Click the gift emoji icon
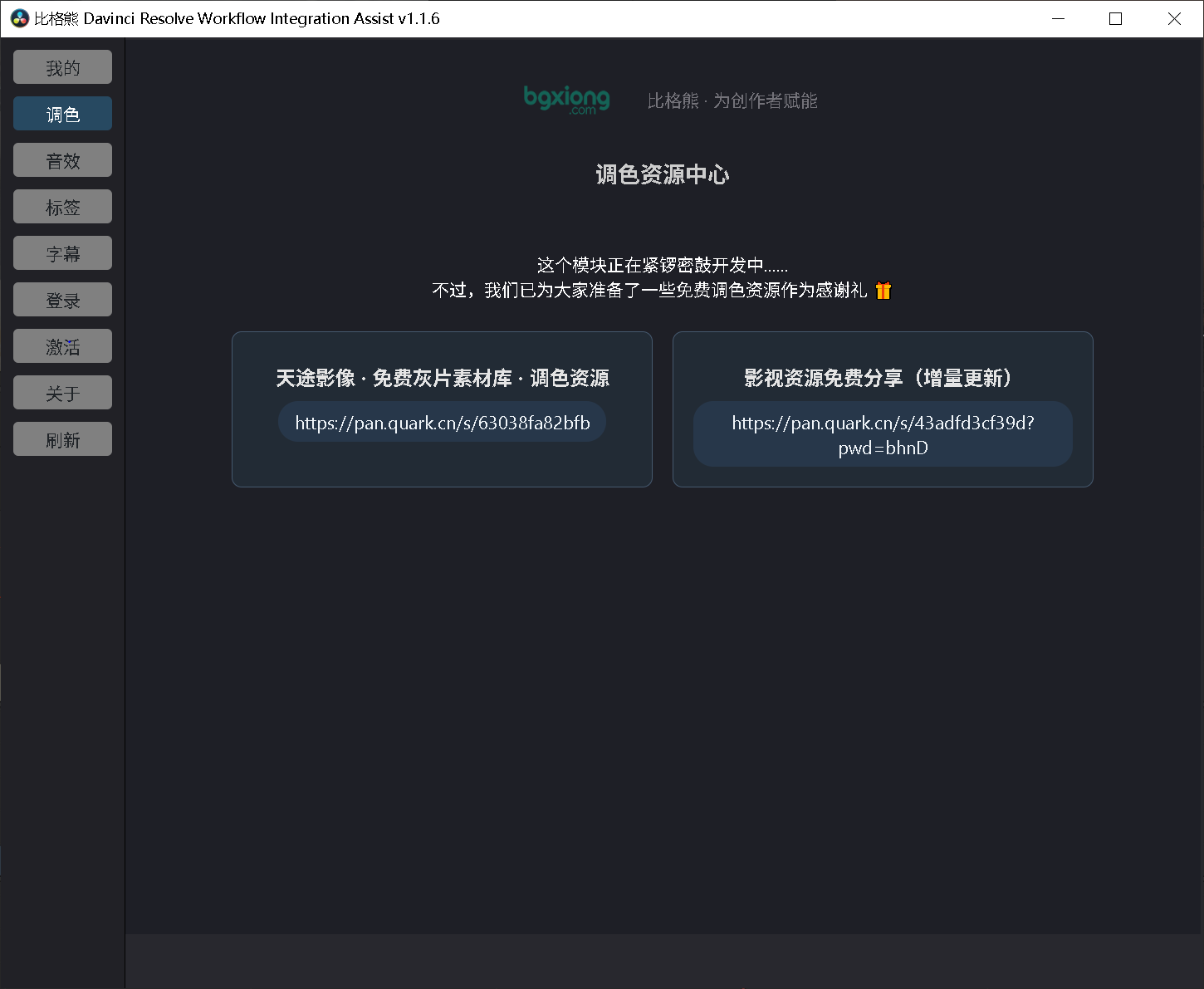Image resolution: width=1204 pixels, height=989 pixels. pyautogui.click(x=883, y=291)
